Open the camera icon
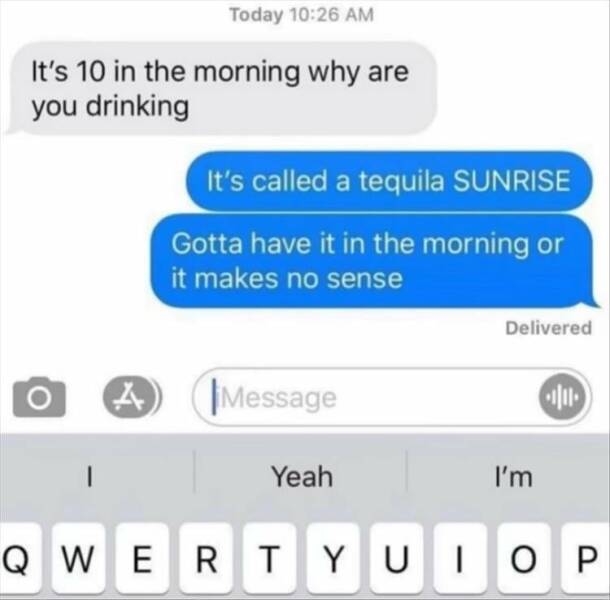 click(x=39, y=397)
